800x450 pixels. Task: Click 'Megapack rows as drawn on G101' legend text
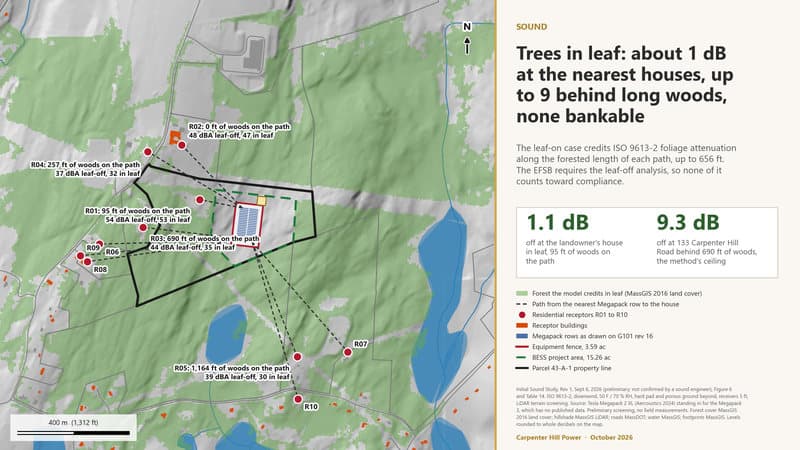[592, 336]
